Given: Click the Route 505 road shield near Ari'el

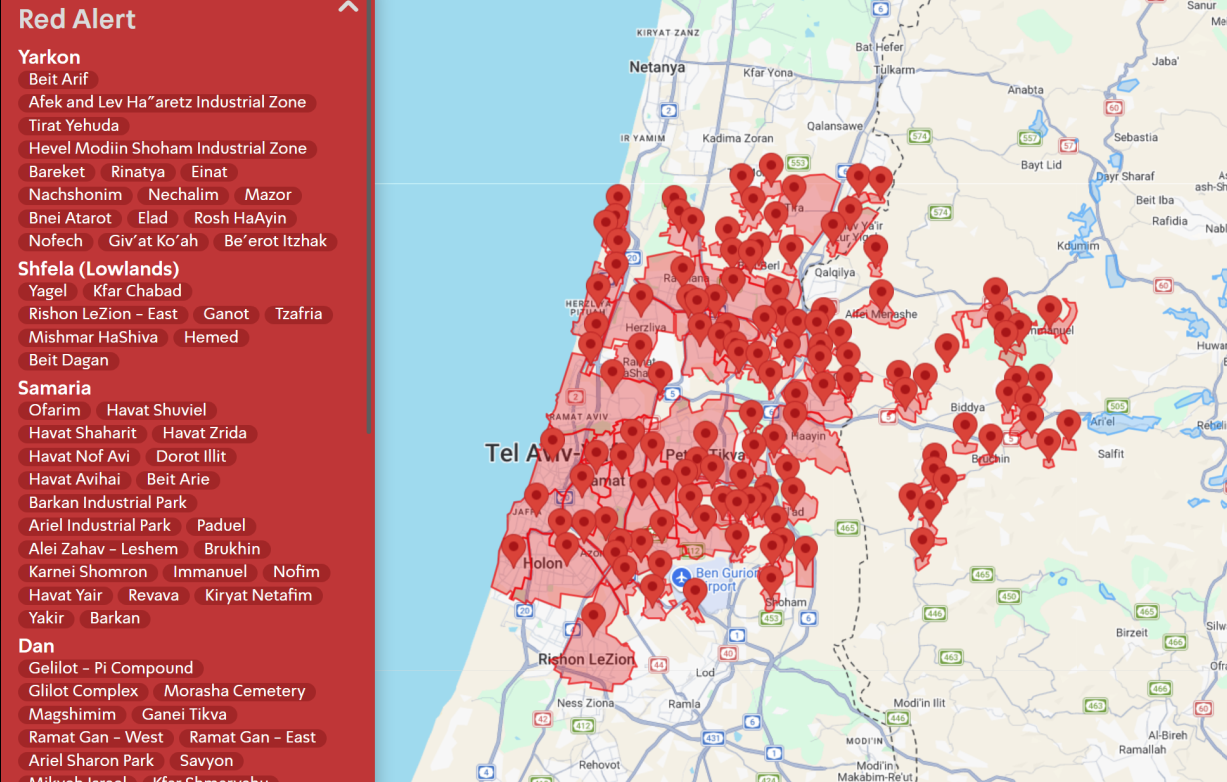Looking at the screenshot, I should point(1117,406).
